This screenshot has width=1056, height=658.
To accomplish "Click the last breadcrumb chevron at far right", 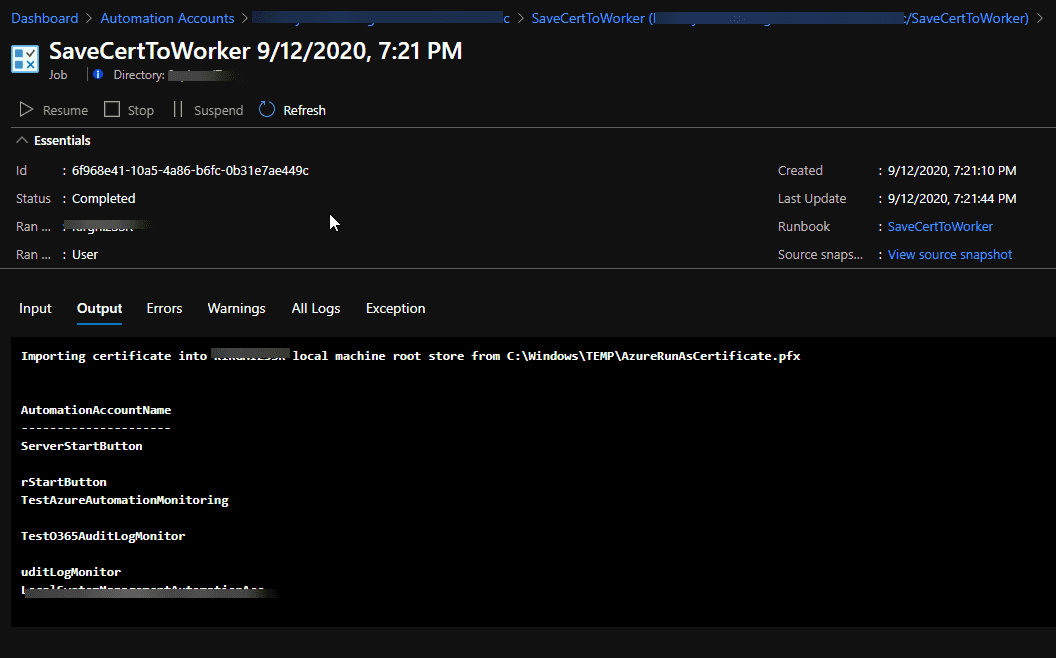I will [x=1040, y=18].
